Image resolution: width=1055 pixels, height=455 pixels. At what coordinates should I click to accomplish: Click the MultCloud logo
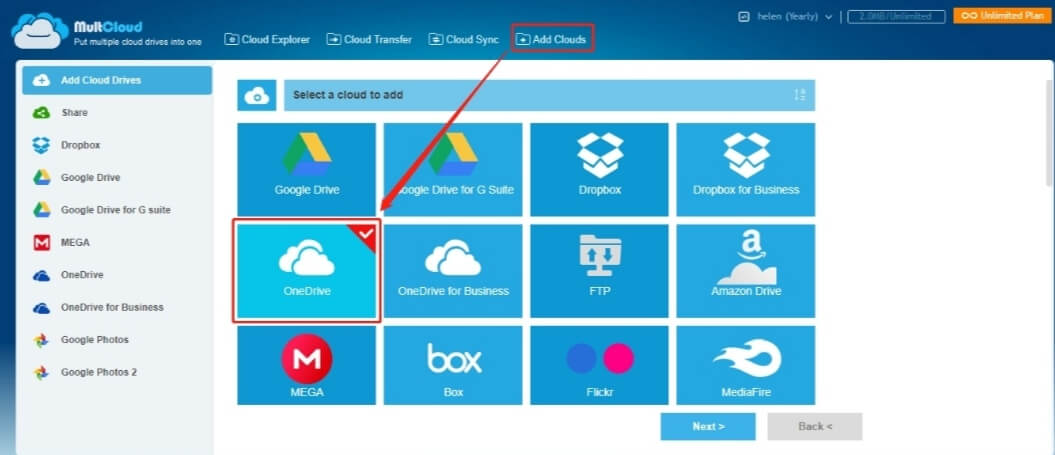click(106, 30)
